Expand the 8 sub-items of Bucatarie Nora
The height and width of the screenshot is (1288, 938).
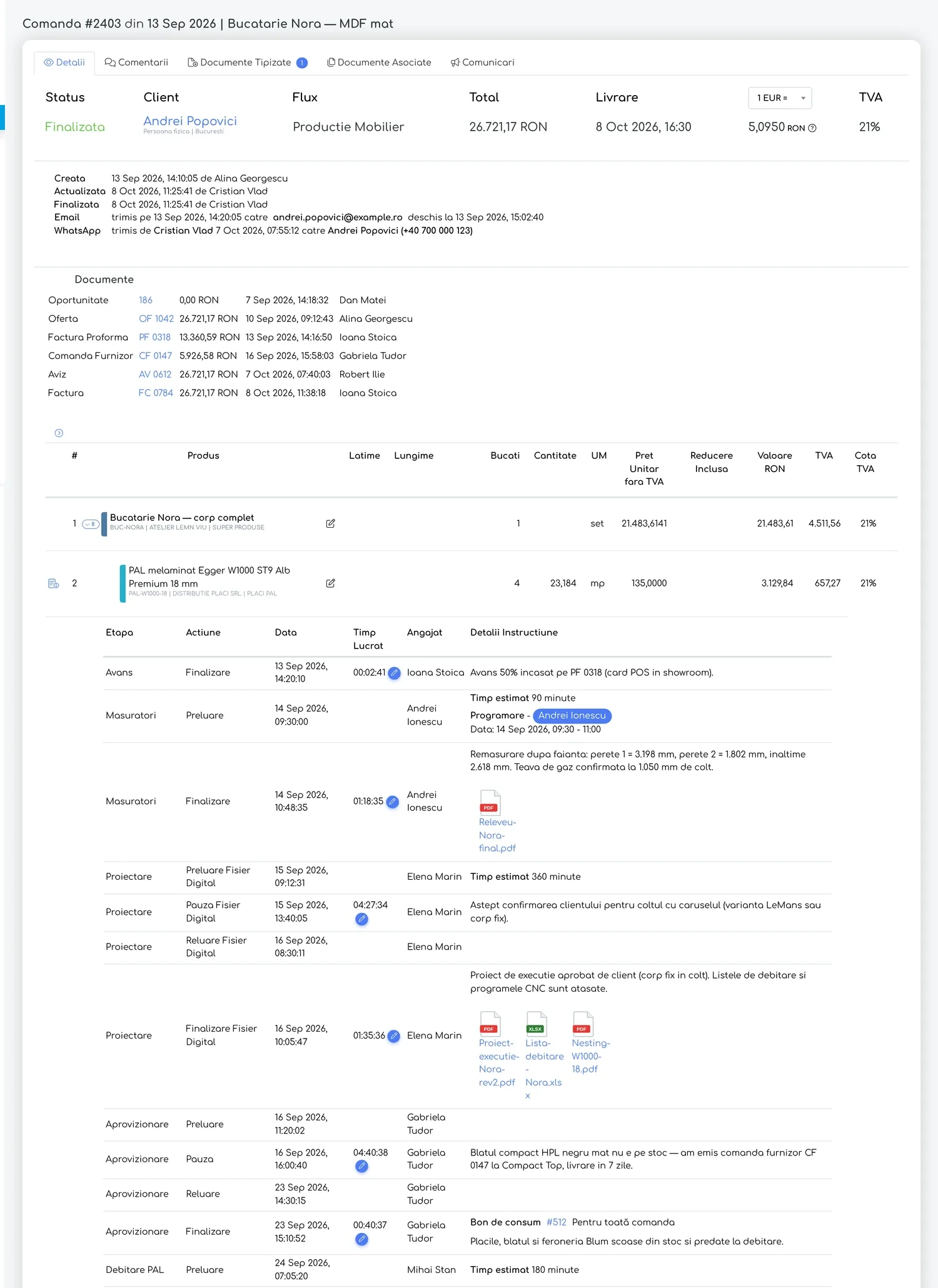(x=91, y=524)
